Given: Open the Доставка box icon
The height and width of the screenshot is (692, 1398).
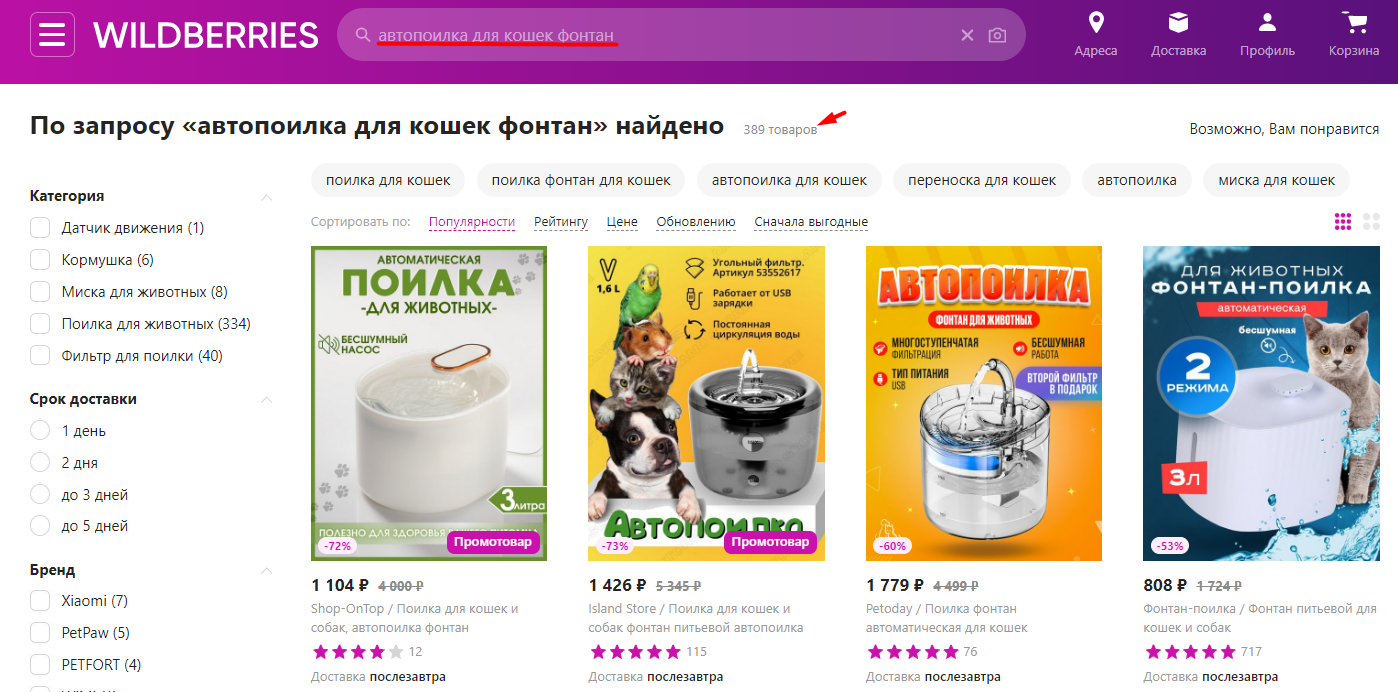Looking at the screenshot, I should click(x=1179, y=23).
